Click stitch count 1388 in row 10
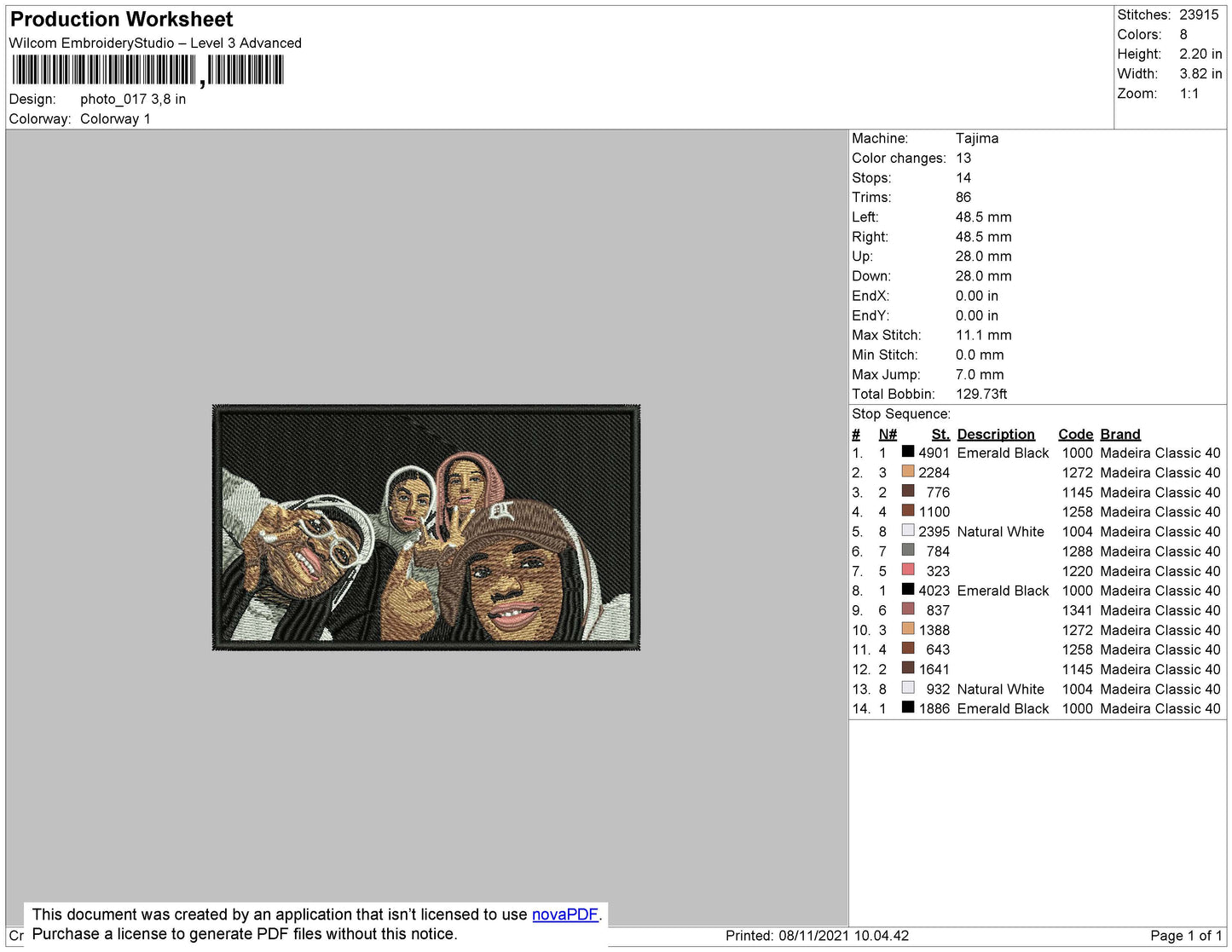The width and height of the screenshot is (1232, 952). 934,630
